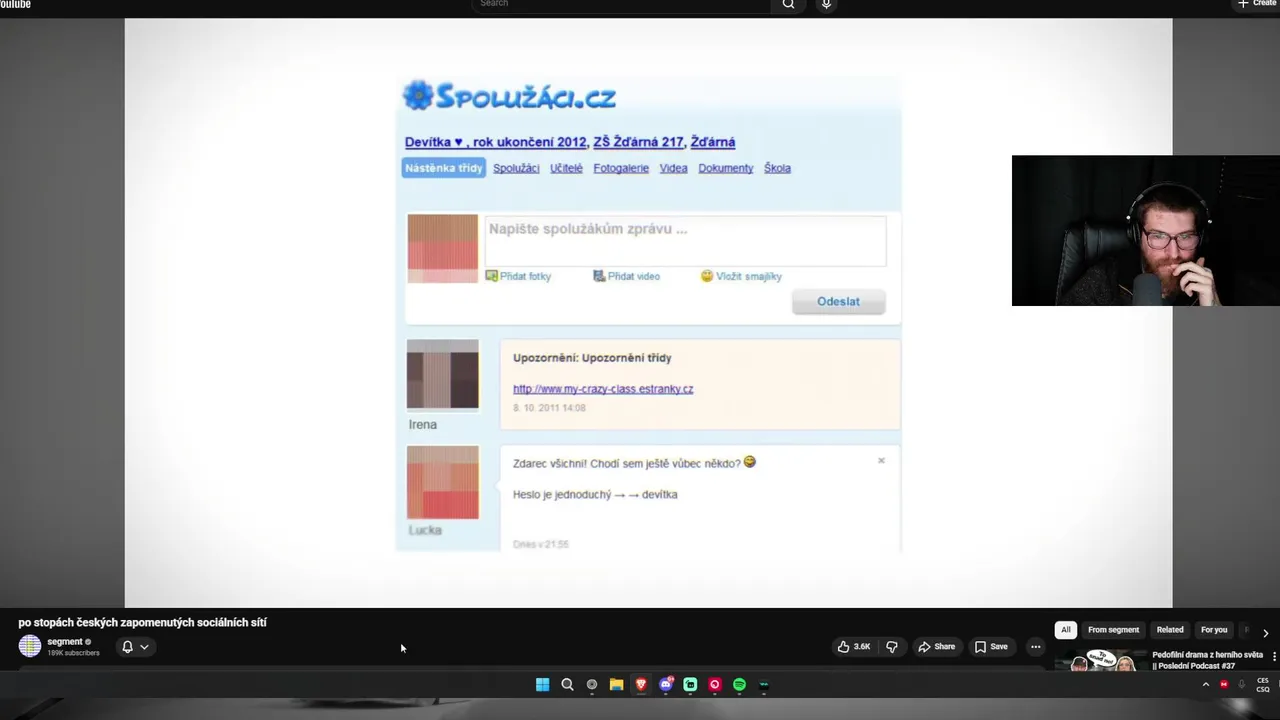1280x720 pixels.
Task: Select the Related filter chip
Action: pyautogui.click(x=1170, y=630)
